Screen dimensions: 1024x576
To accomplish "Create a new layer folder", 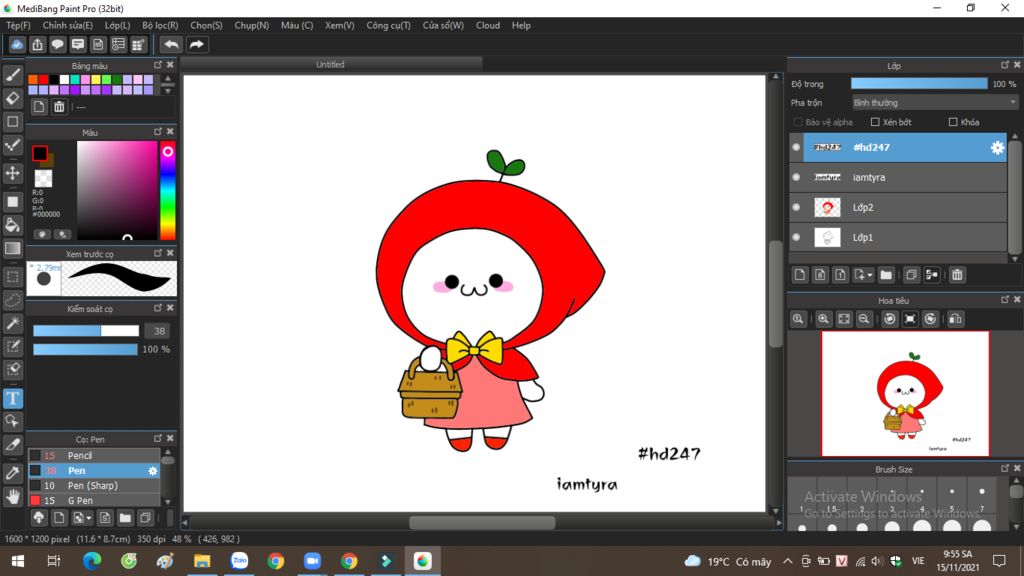I will (x=886, y=275).
